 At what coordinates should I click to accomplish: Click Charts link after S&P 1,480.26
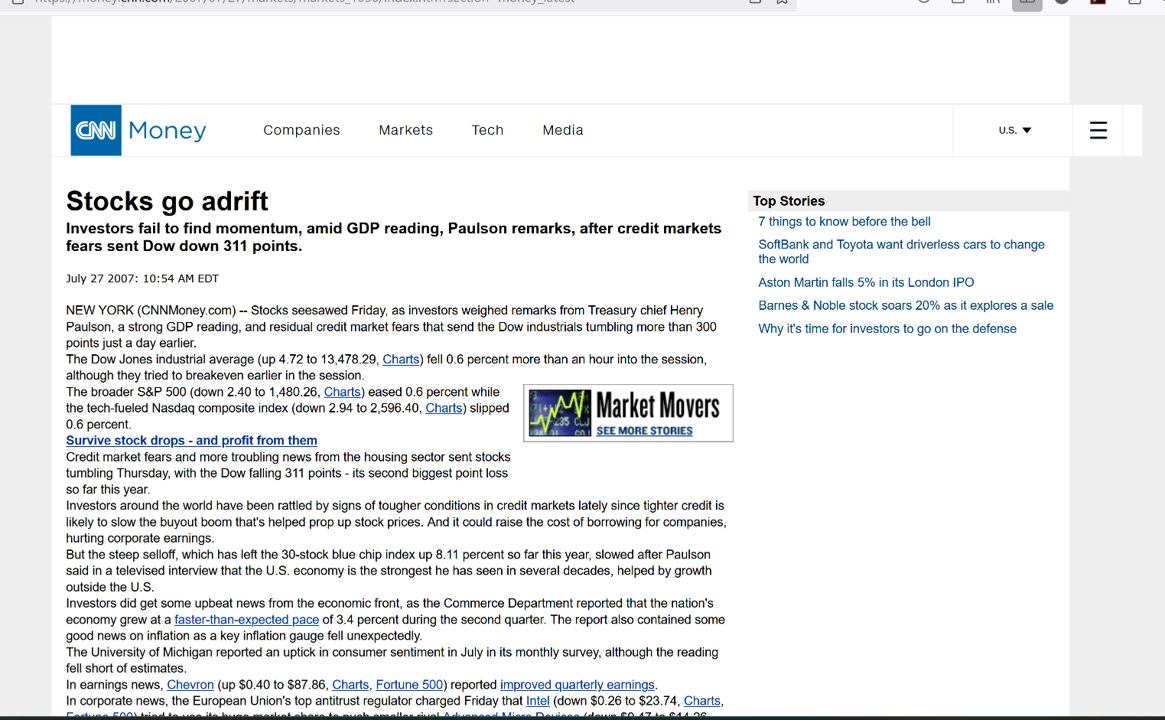343,392
